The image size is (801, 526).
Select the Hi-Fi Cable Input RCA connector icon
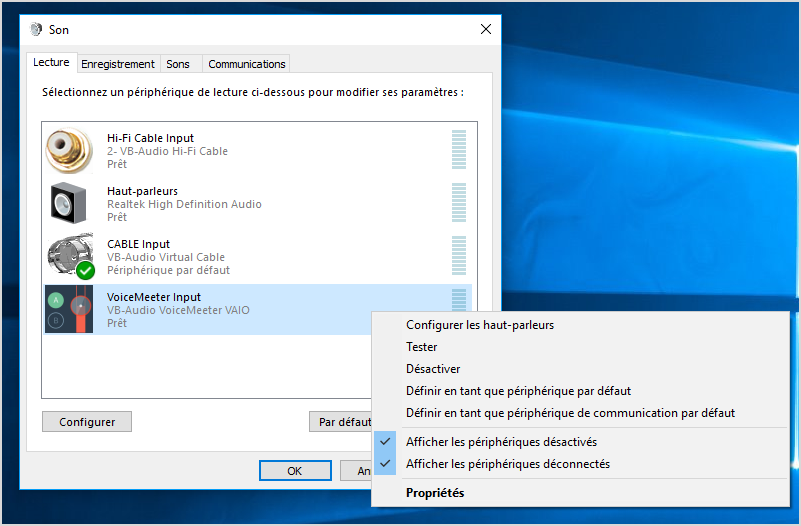coord(69,151)
